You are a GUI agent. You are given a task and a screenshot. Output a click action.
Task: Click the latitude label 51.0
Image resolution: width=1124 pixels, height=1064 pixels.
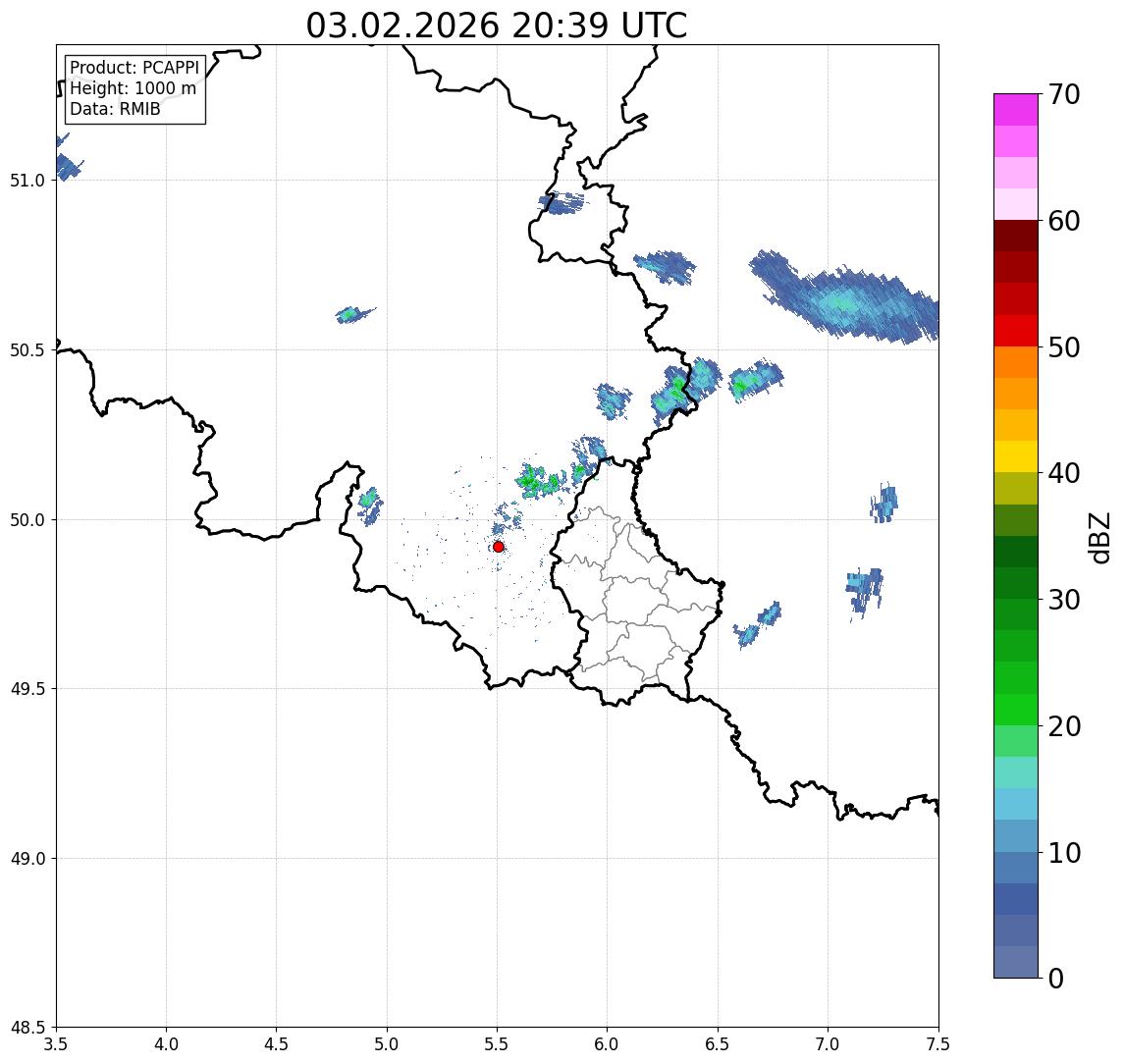pyautogui.click(x=27, y=181)
